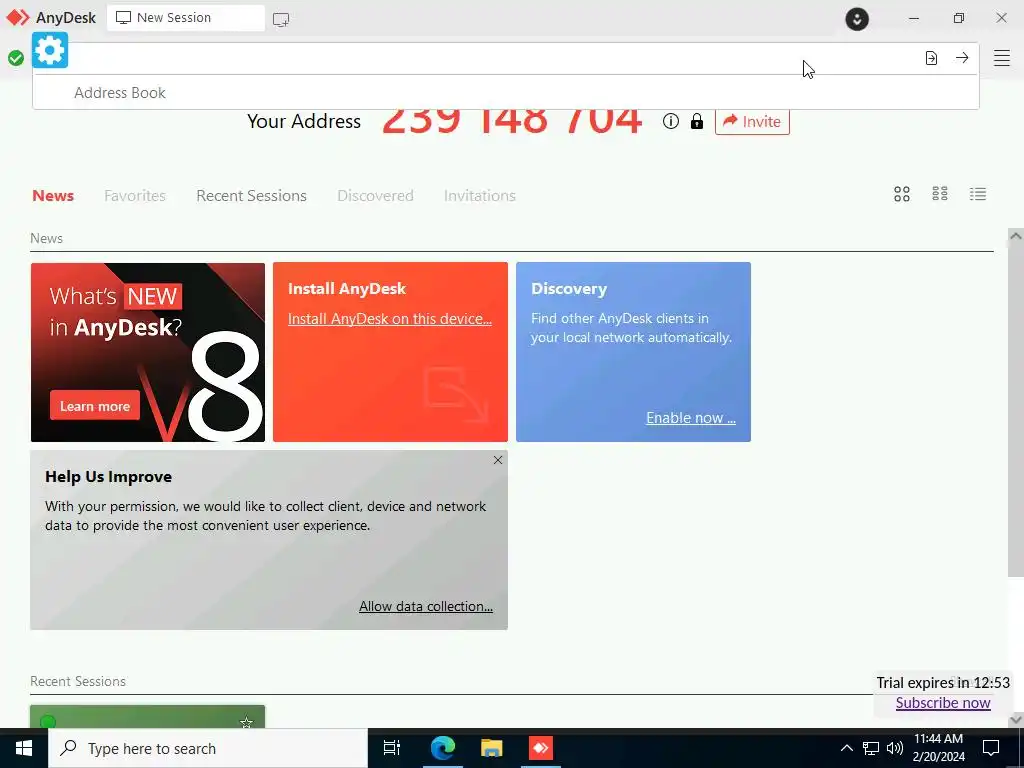Click the scrollbar down arrow
Screen dimensions: 1024x768
click(1015, 719)
